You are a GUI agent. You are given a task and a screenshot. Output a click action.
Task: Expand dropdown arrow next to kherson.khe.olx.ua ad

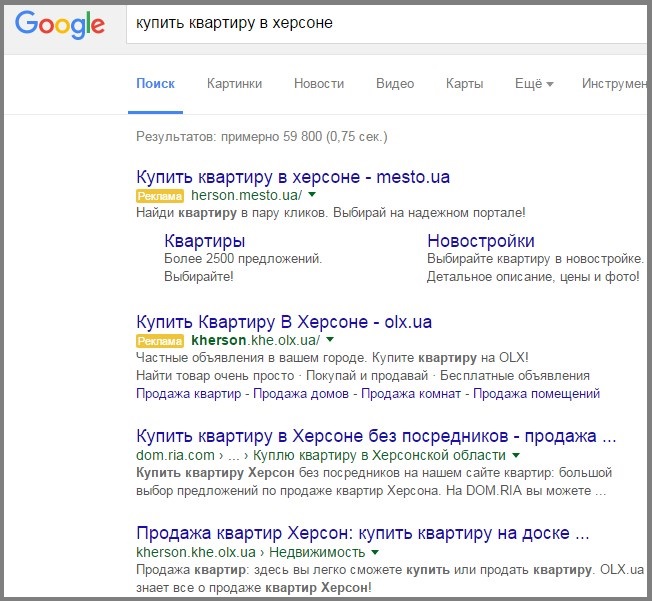coord(331,341)
